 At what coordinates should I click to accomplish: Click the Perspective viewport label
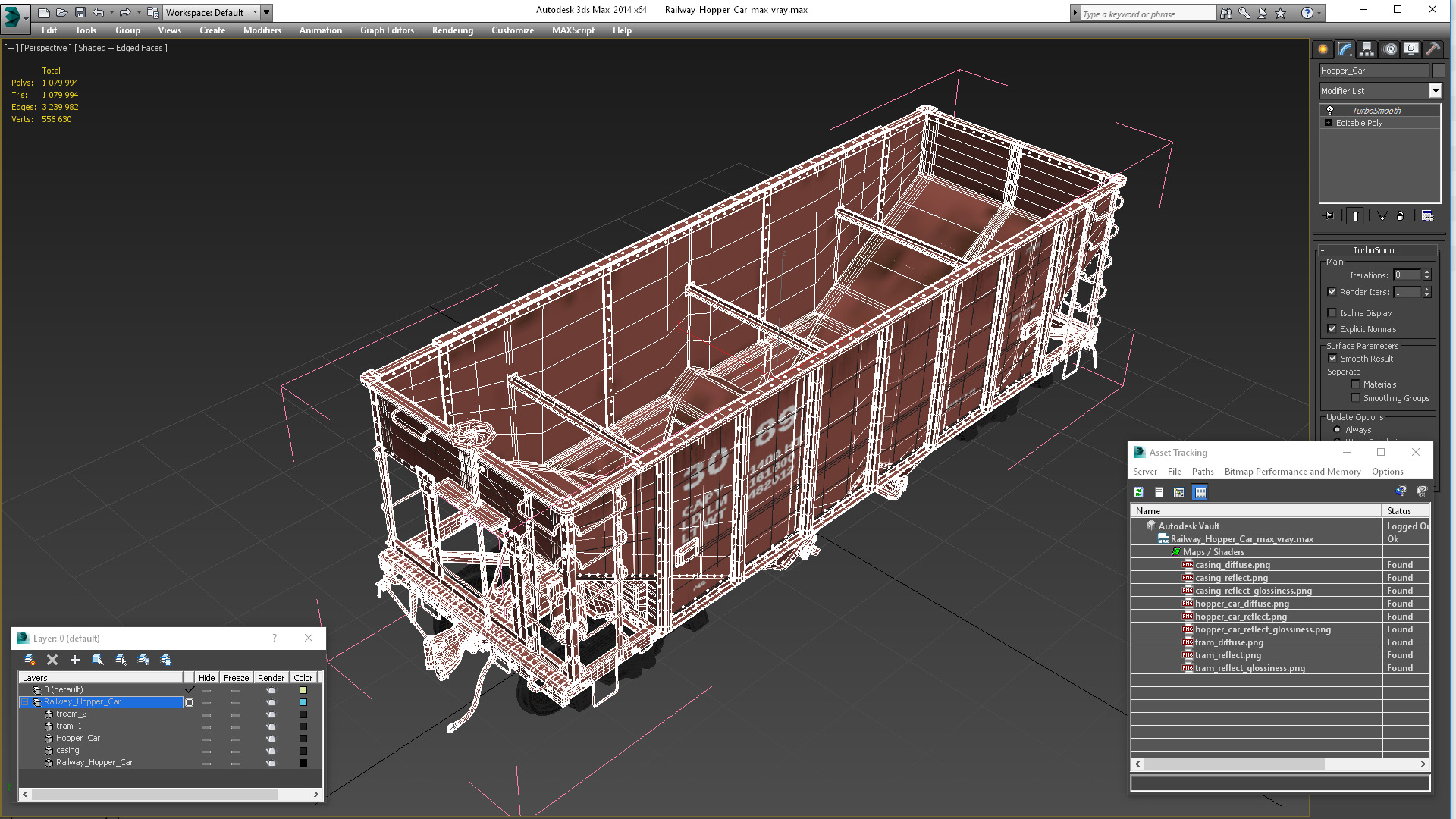[46, 48]
